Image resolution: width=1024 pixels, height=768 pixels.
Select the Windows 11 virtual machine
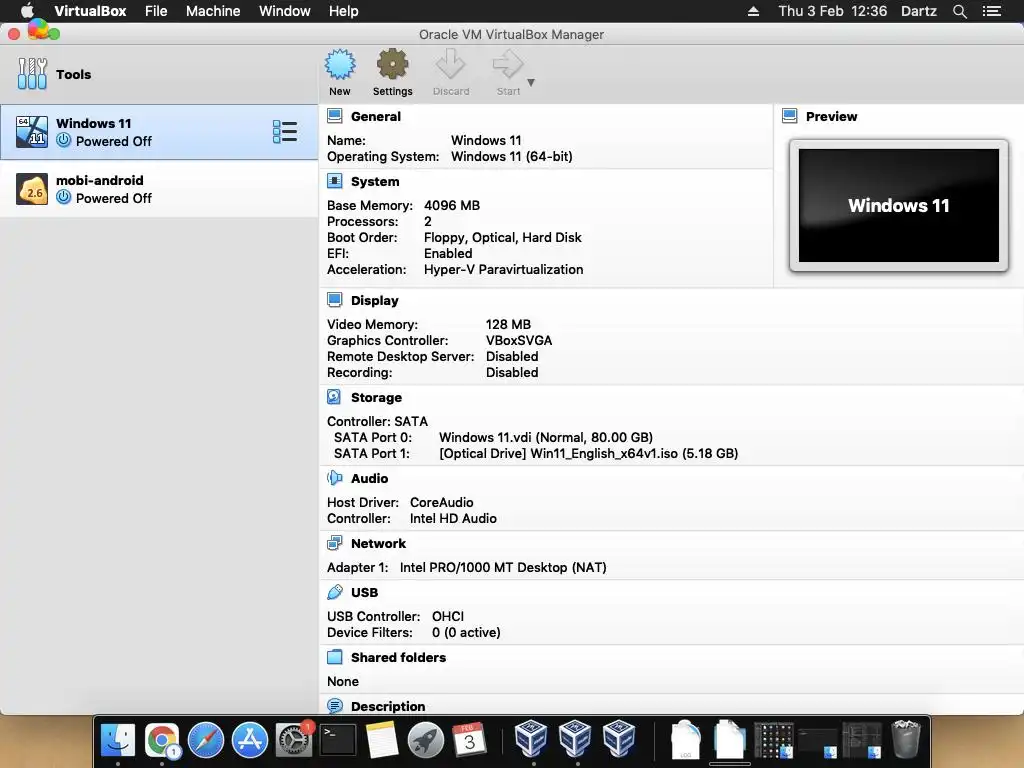click(159, 132)
